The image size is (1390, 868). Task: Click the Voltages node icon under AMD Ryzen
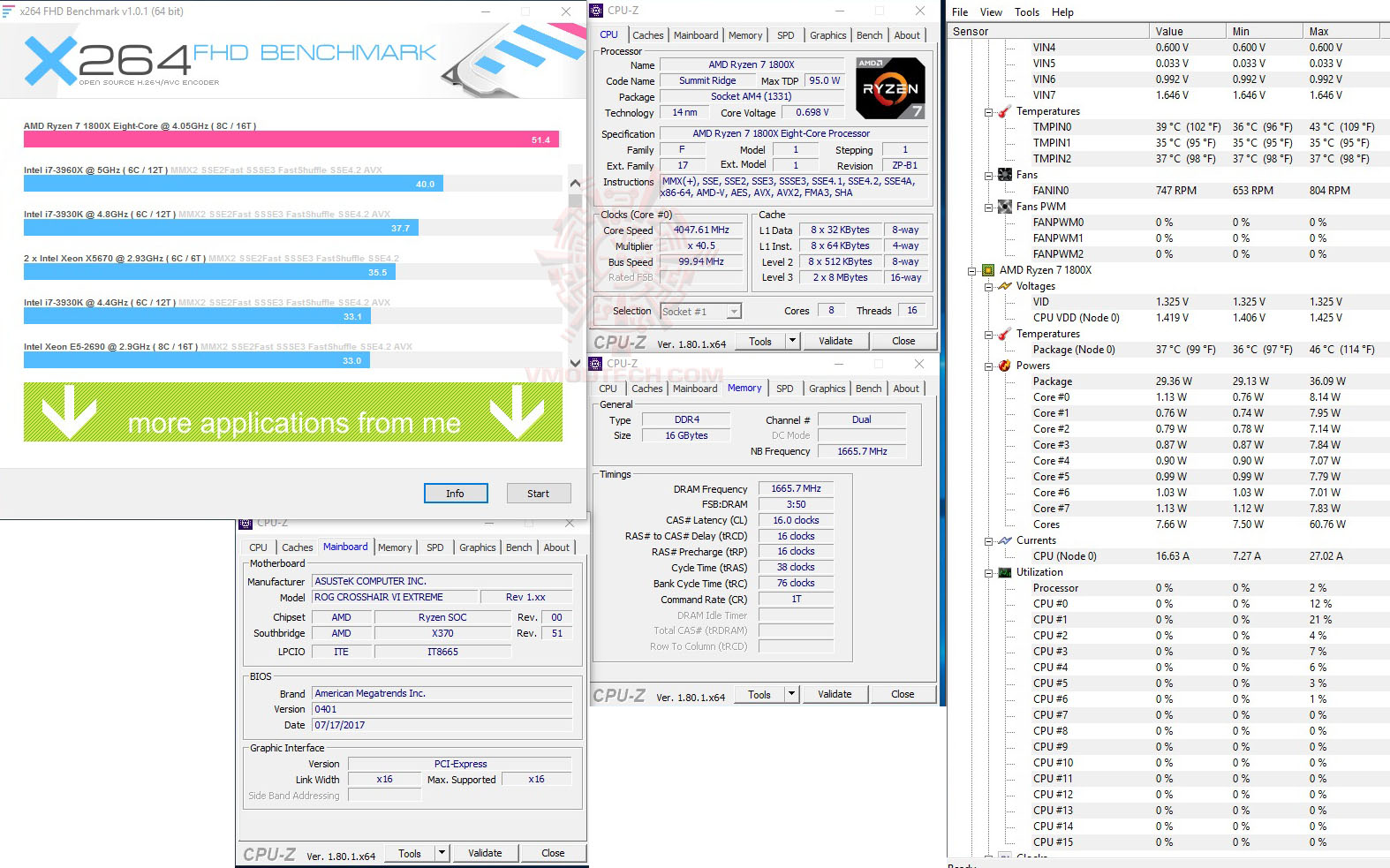(x=1004, y=286)
